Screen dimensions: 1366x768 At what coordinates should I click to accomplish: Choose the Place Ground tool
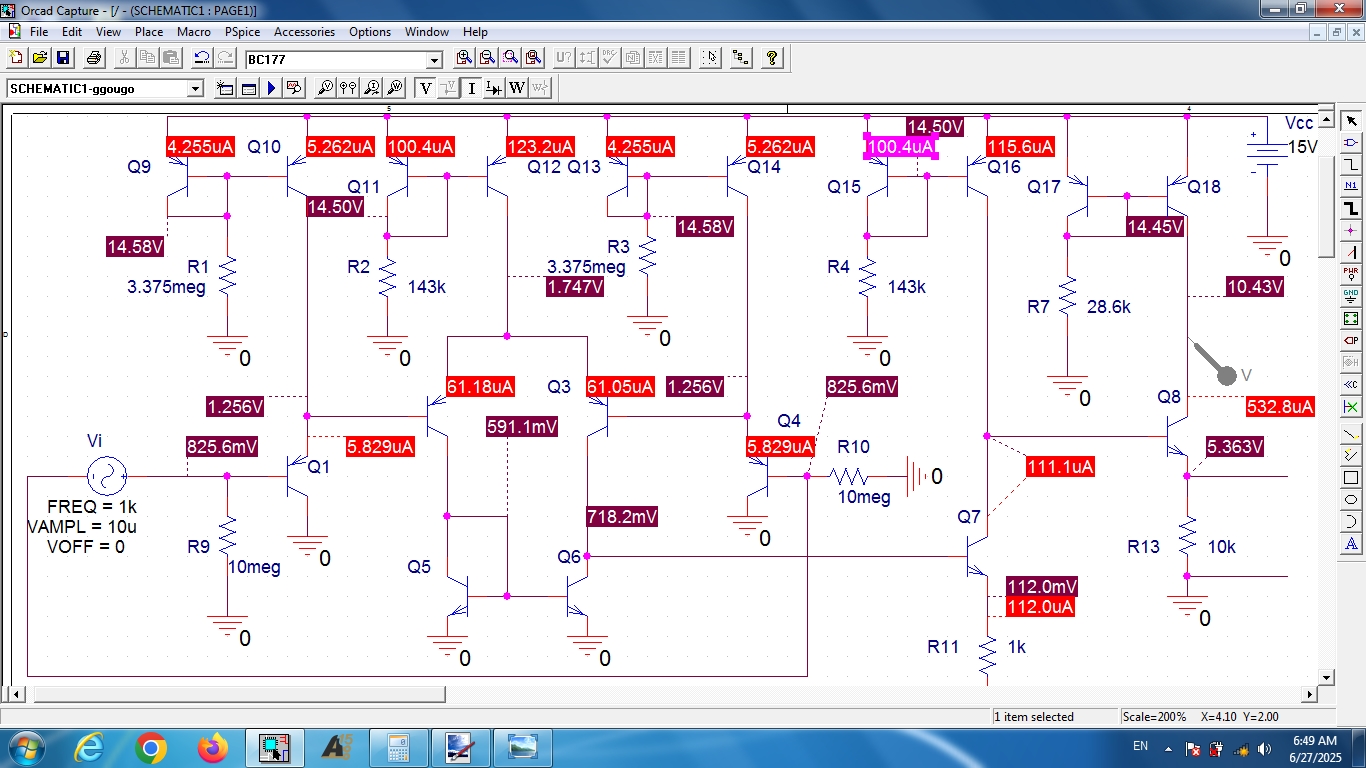tap(1351, 296)
